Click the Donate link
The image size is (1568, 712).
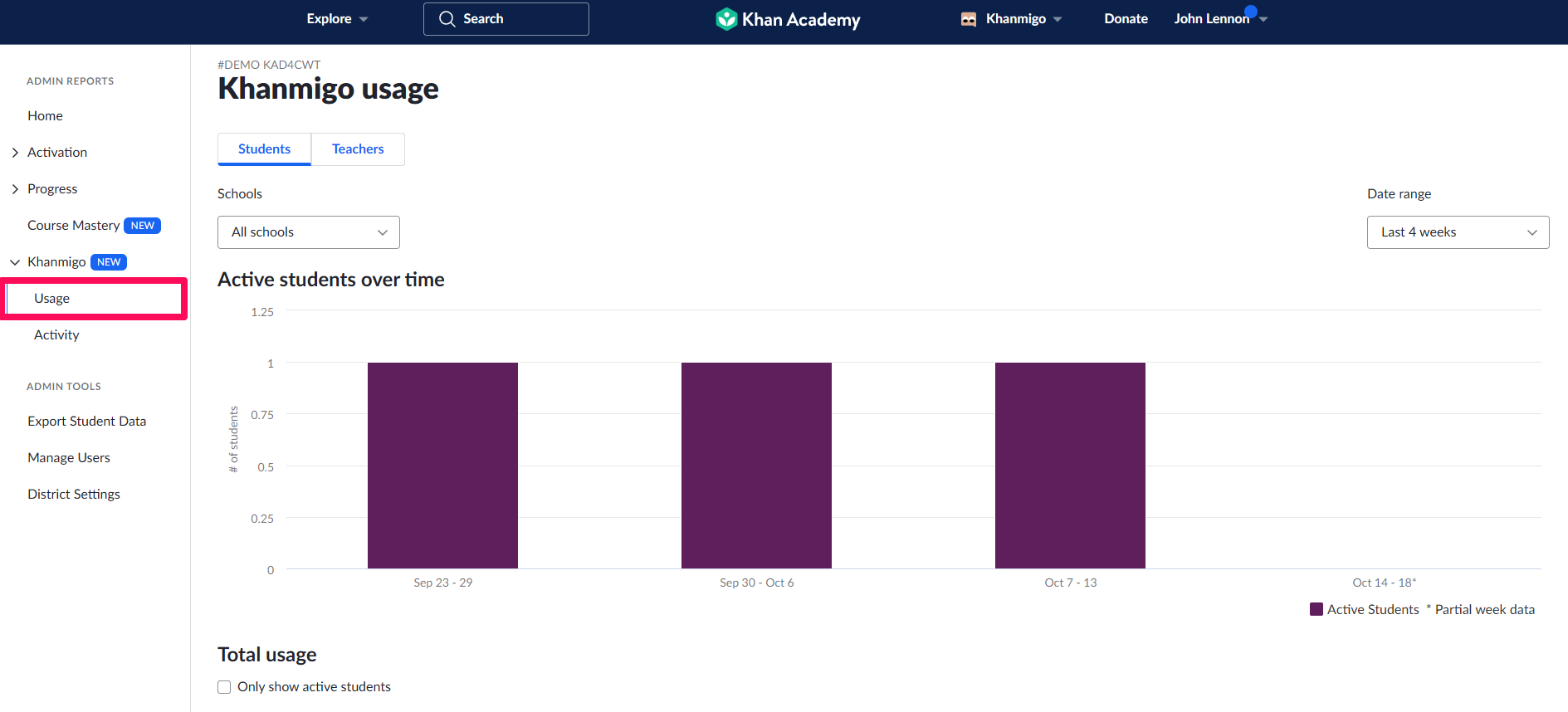[x=1126, y=19]
